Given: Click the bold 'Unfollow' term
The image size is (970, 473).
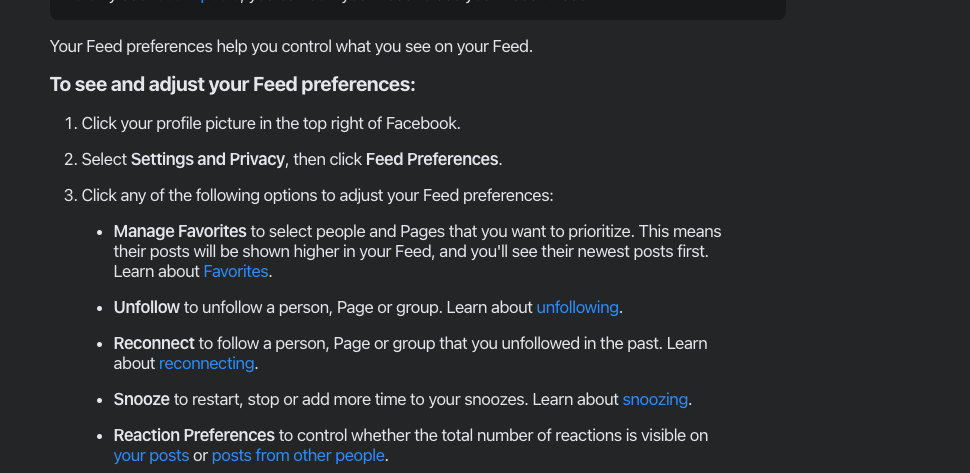Looking at the screenshot, I should (147, 307).
